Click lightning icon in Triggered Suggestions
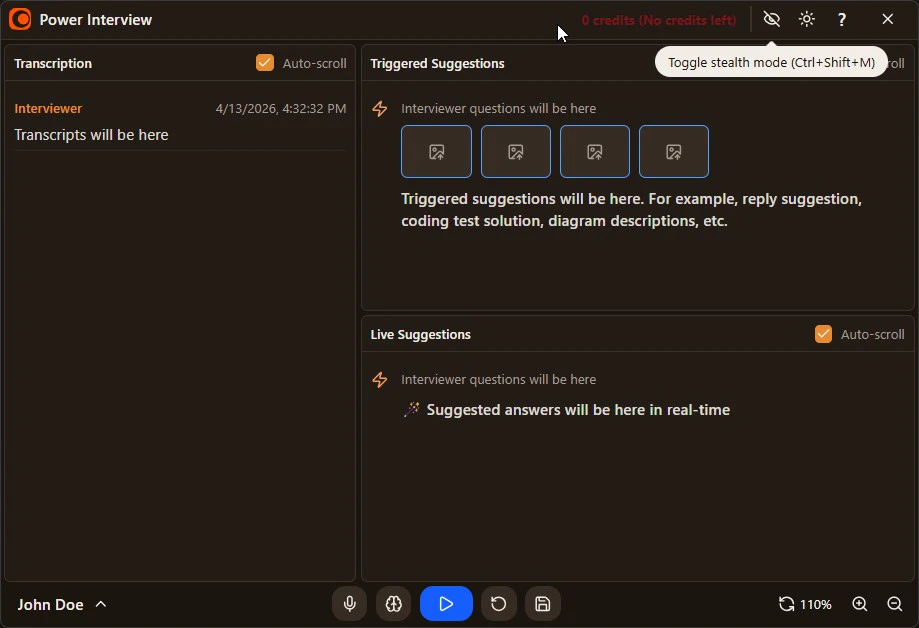The width and height of the screenshot is (919, 628). point(380,108)
